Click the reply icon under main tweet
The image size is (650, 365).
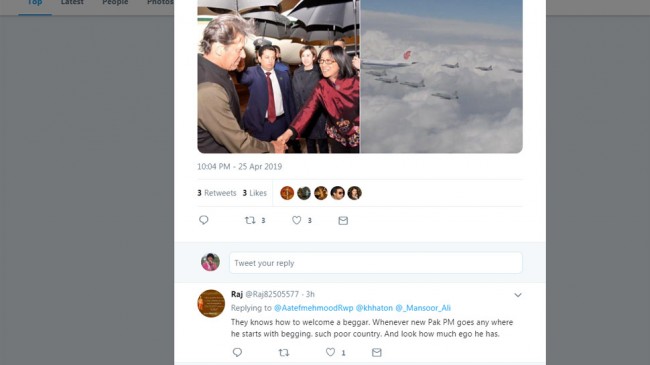(x=204, y=220)
